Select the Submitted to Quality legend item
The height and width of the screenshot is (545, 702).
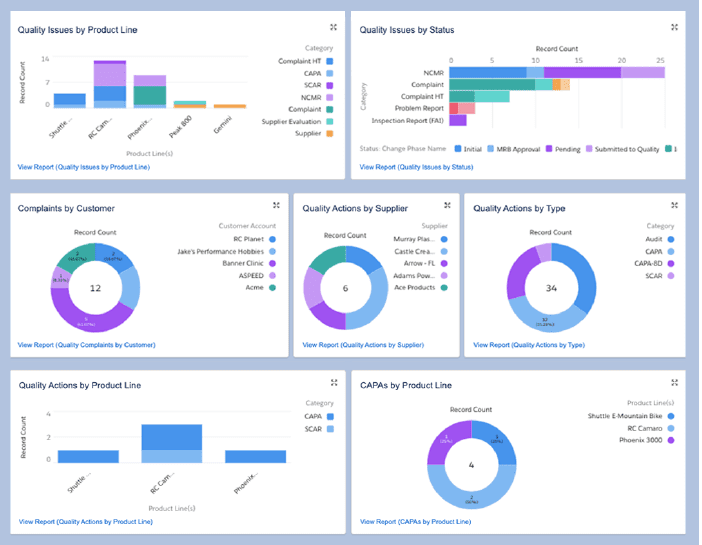(622, 149)
